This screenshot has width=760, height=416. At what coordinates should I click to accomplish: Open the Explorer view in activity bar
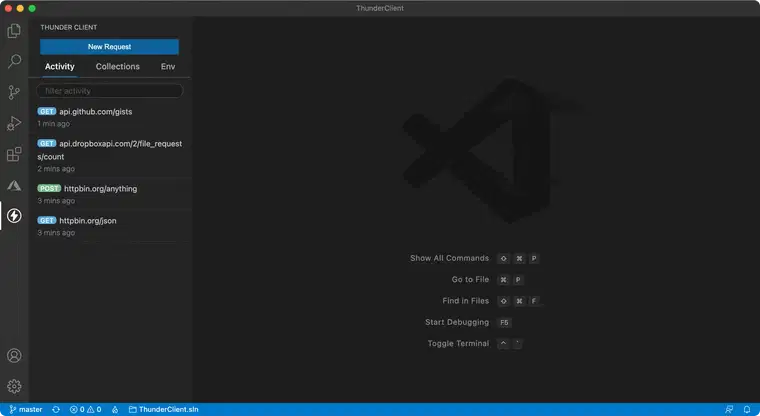pos(14,31)
